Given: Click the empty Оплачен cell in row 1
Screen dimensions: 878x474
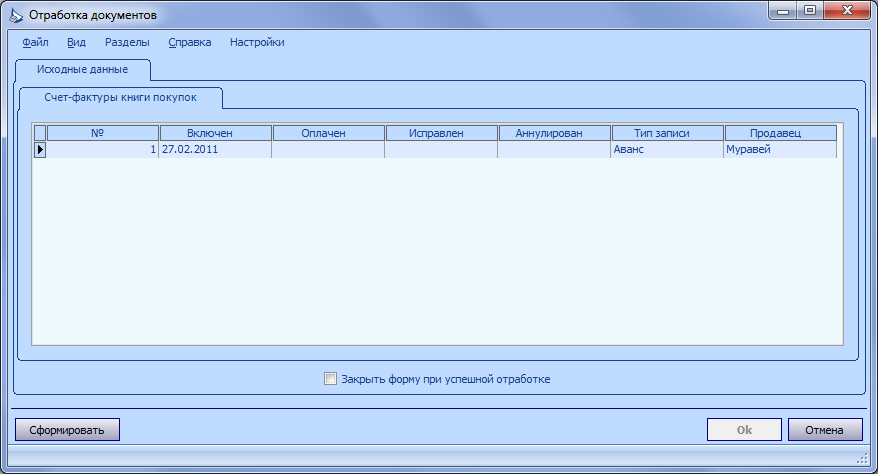Looking at the screenshot, I should coord(328,149).
